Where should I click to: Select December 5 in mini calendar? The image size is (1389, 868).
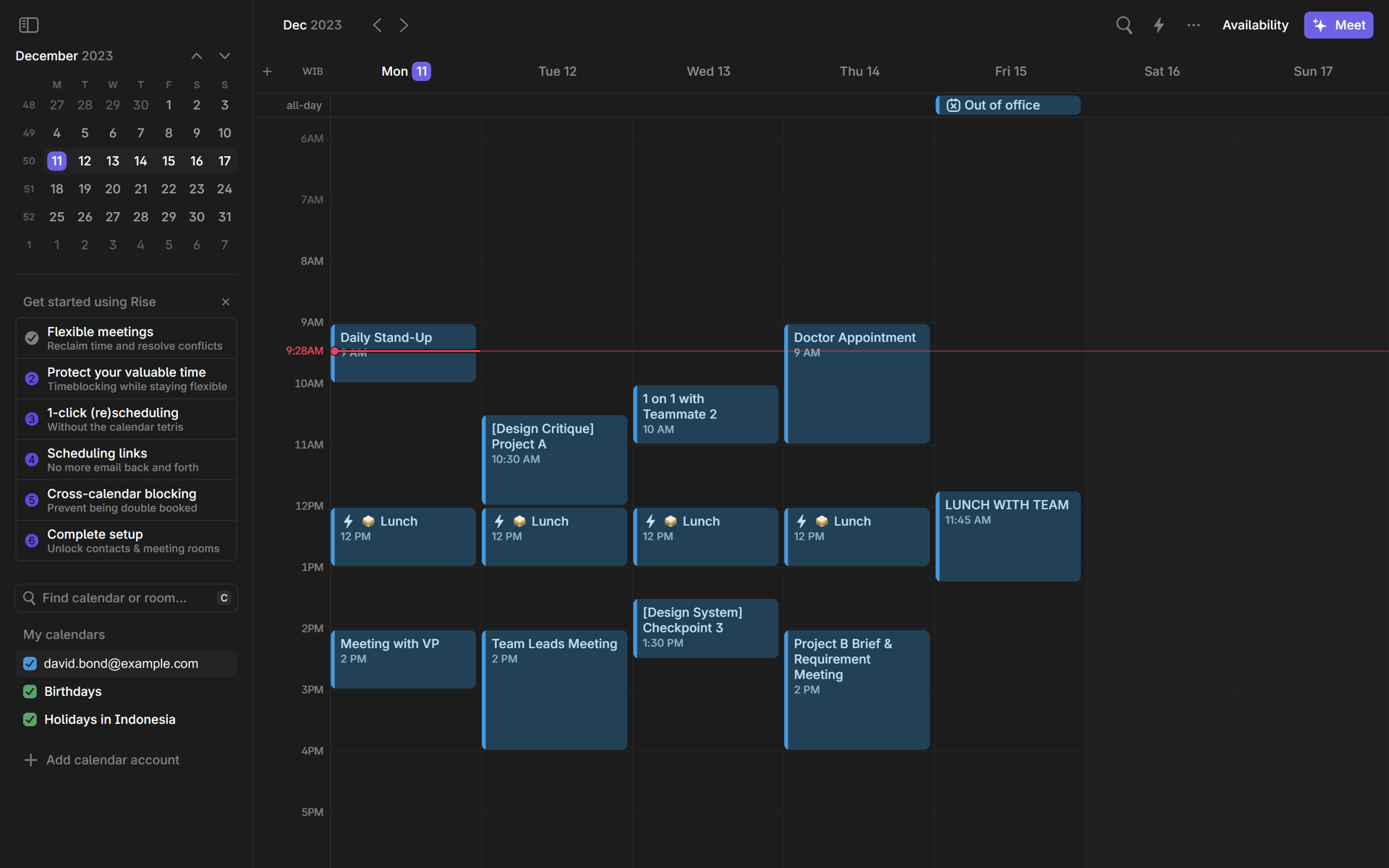[x=85, y=133]
